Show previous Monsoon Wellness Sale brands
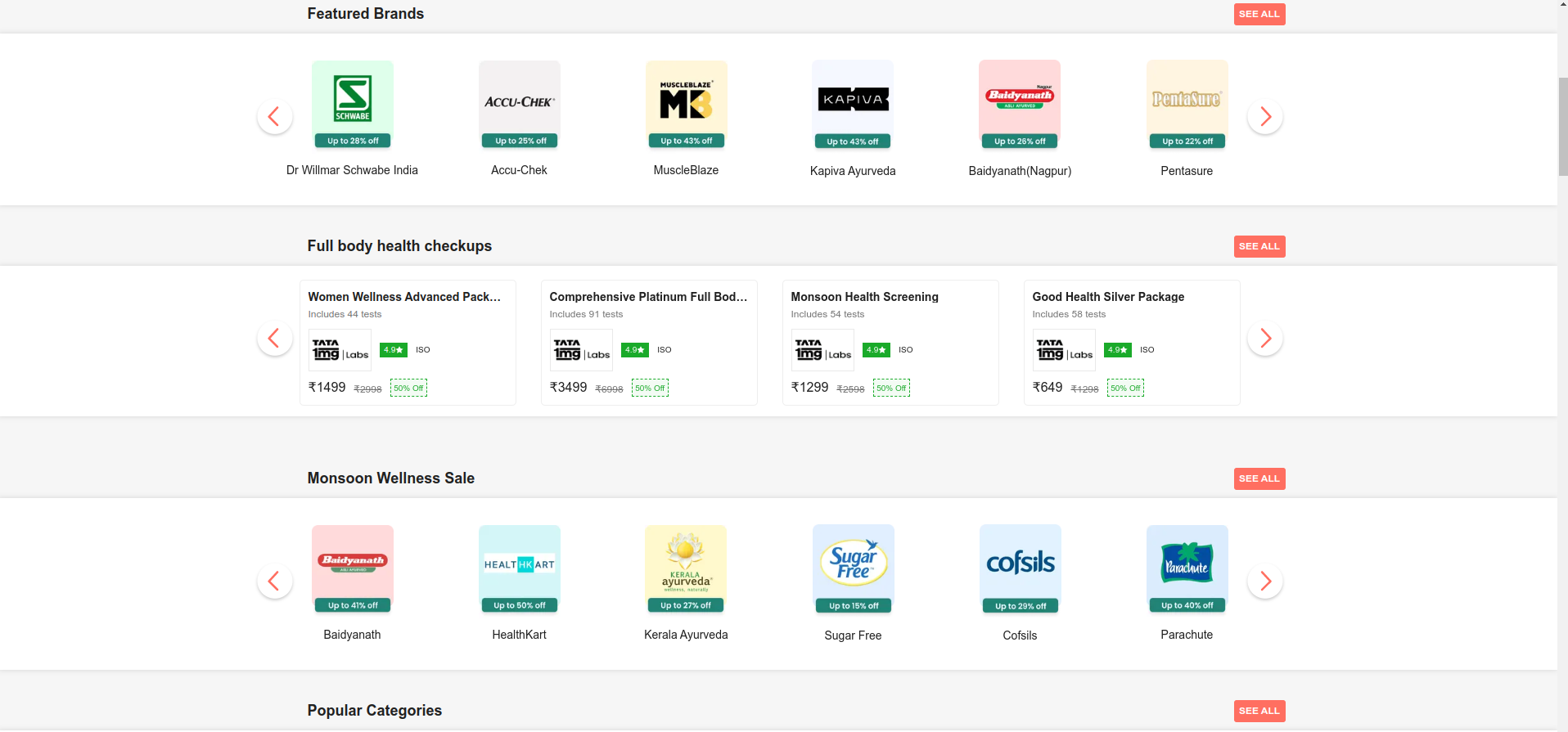 (x=274, y=582)
